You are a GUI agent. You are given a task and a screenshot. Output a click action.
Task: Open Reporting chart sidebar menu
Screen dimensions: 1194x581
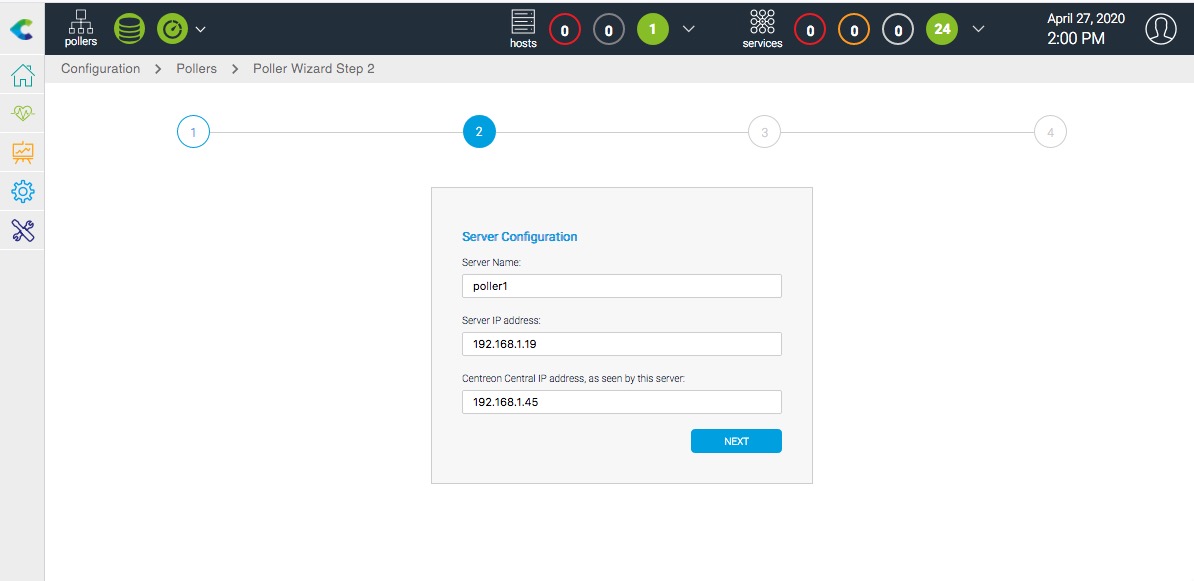(22, 153)
